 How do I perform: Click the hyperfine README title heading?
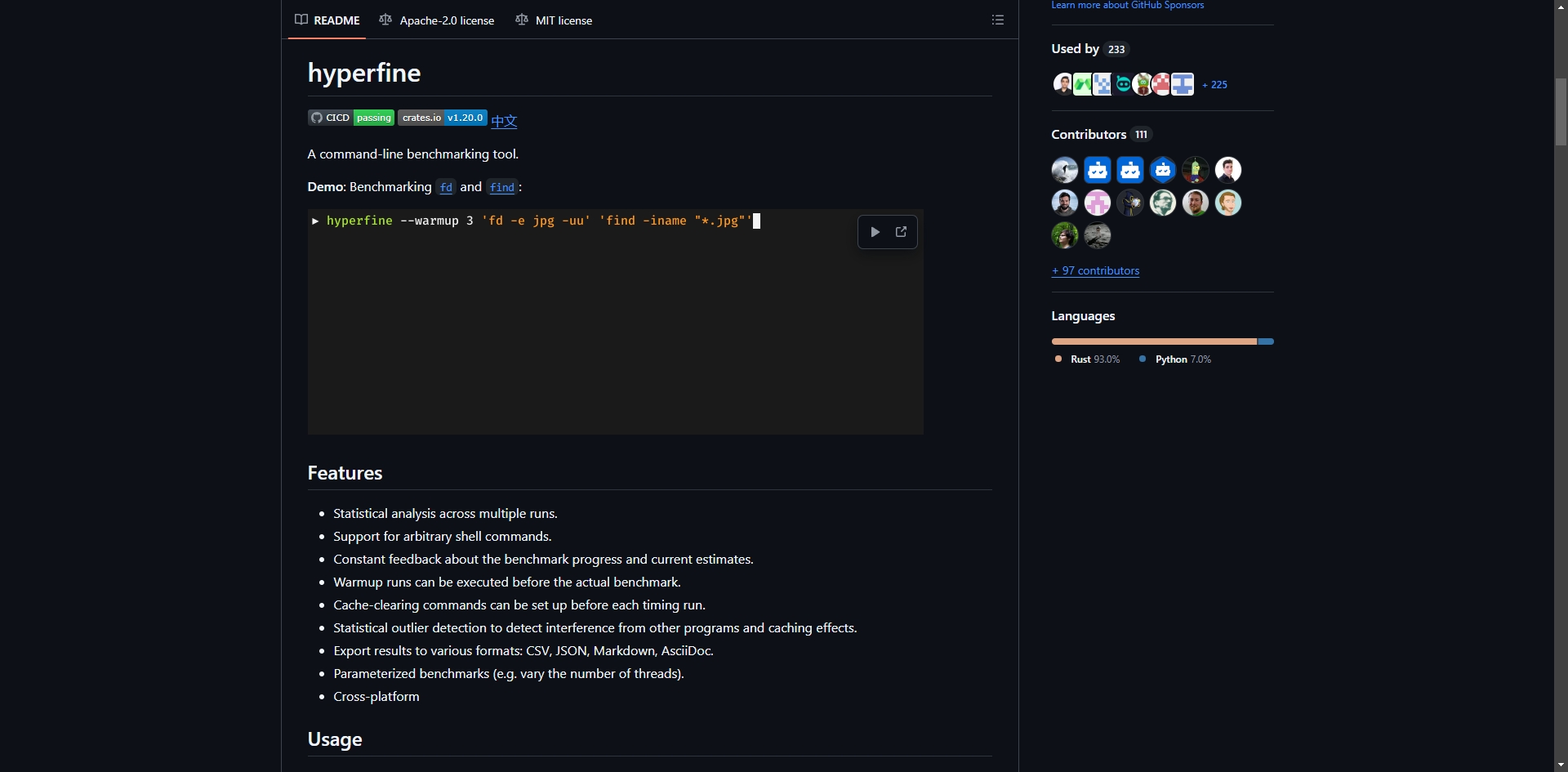[x=364, y=73]
